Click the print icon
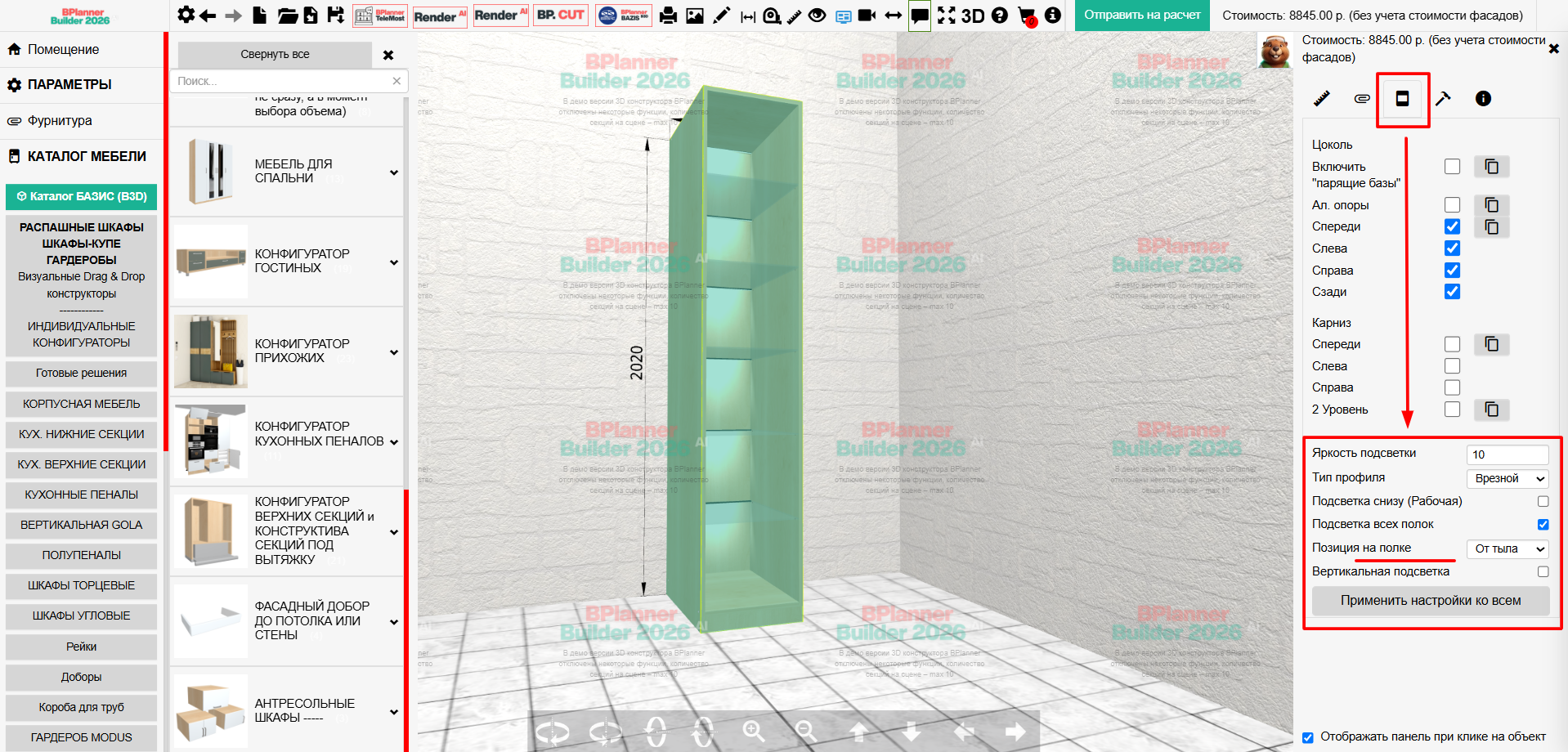1568x752 pixels. click(668, 16)
